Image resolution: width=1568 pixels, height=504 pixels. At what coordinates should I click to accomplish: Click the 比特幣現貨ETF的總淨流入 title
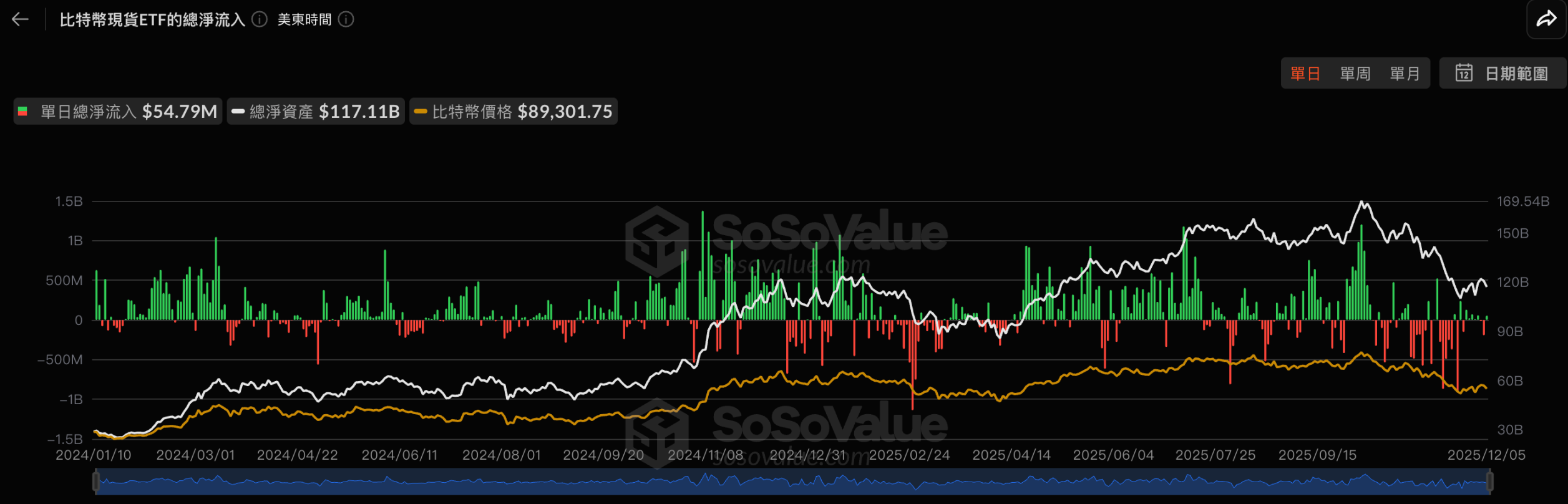click(152, 19)
